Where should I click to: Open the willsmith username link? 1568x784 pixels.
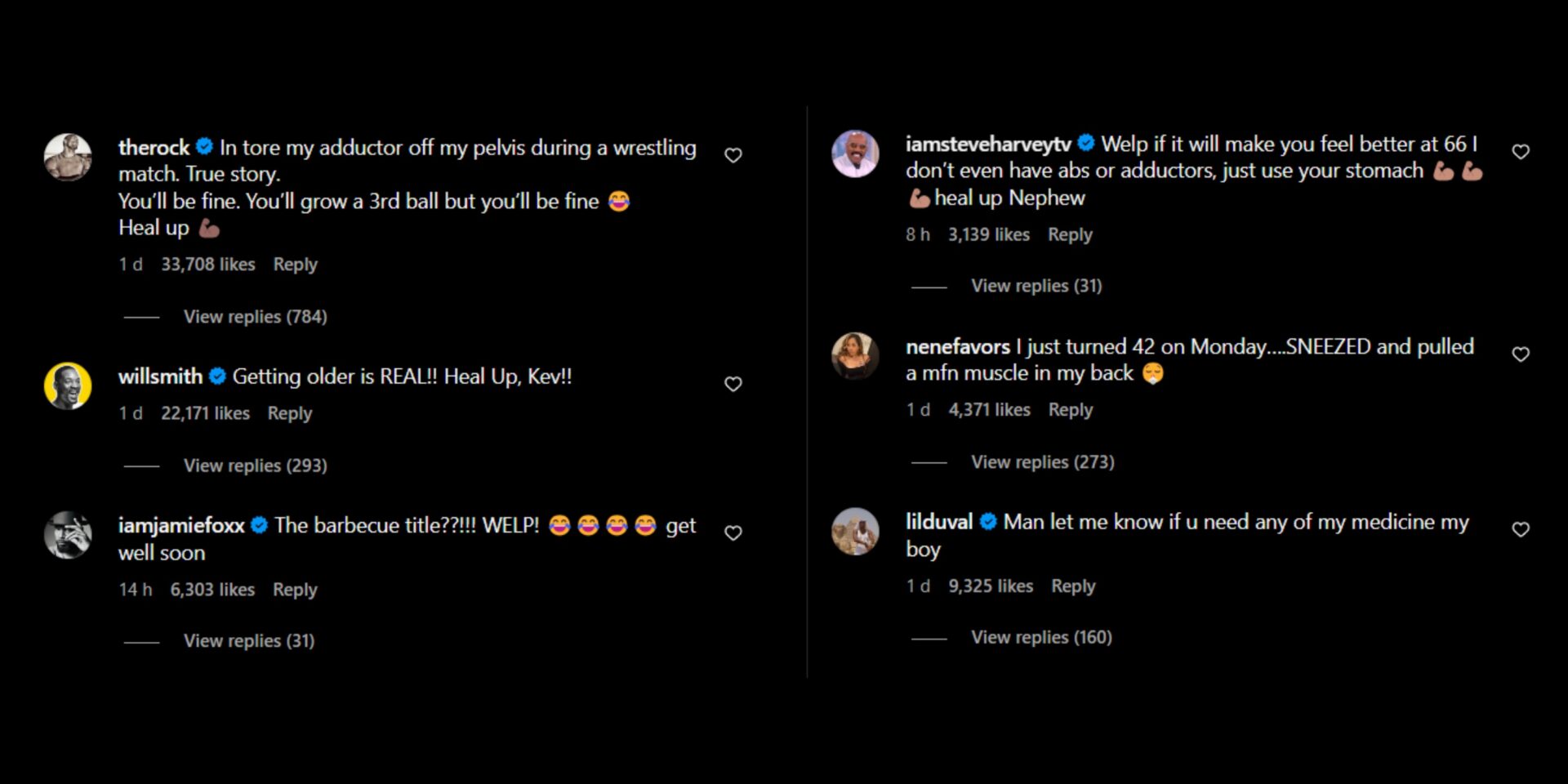click(x=160, y=376)
